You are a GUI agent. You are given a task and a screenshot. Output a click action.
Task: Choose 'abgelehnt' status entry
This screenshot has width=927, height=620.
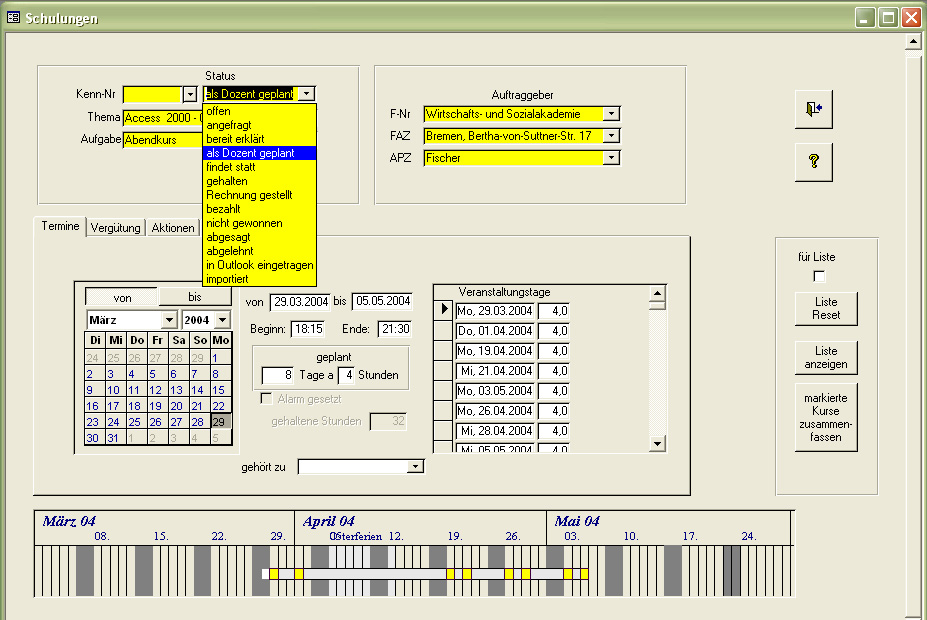[x=260, y=251]
